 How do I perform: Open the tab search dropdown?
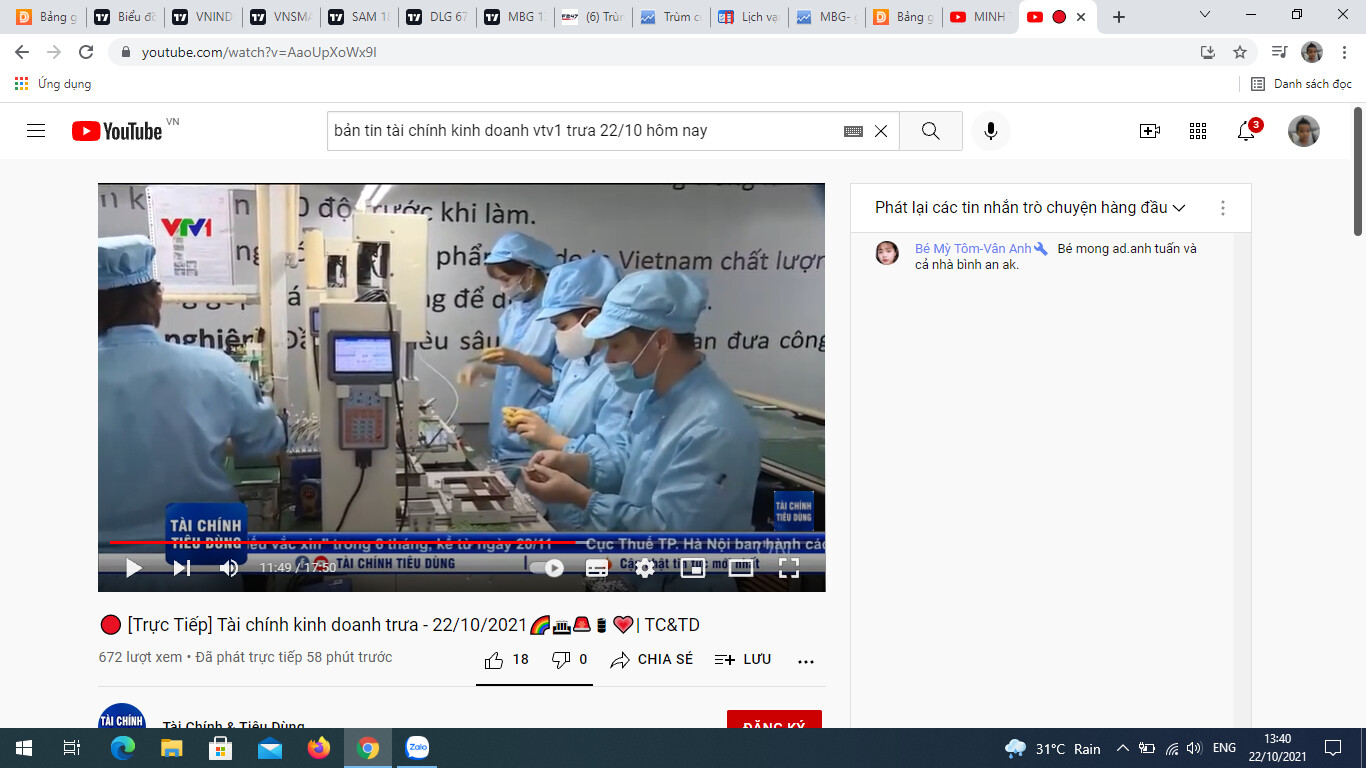(1205, 15)
